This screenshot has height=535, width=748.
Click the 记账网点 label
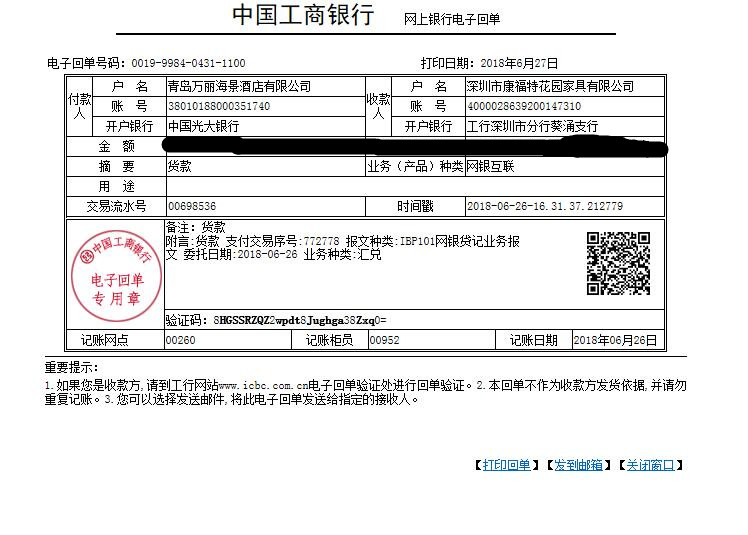pyautogui.click(x=105, y=340)
